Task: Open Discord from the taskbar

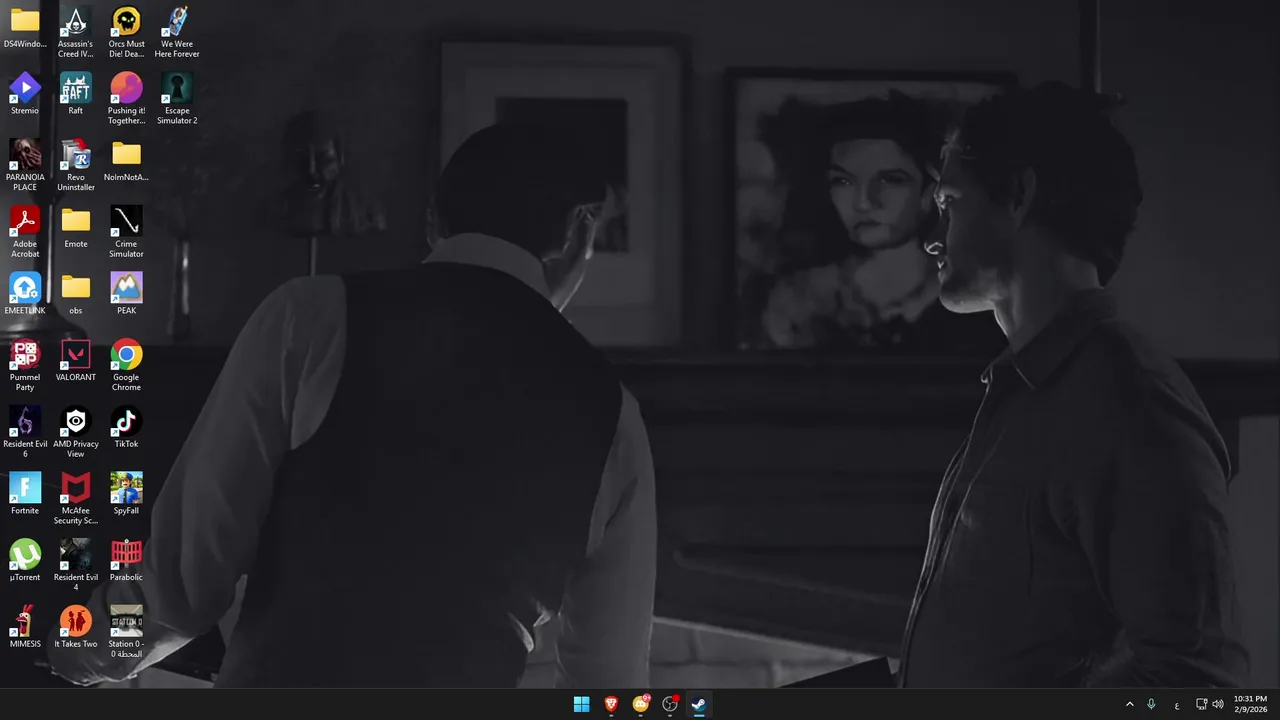Action: (x=640, y=704)
